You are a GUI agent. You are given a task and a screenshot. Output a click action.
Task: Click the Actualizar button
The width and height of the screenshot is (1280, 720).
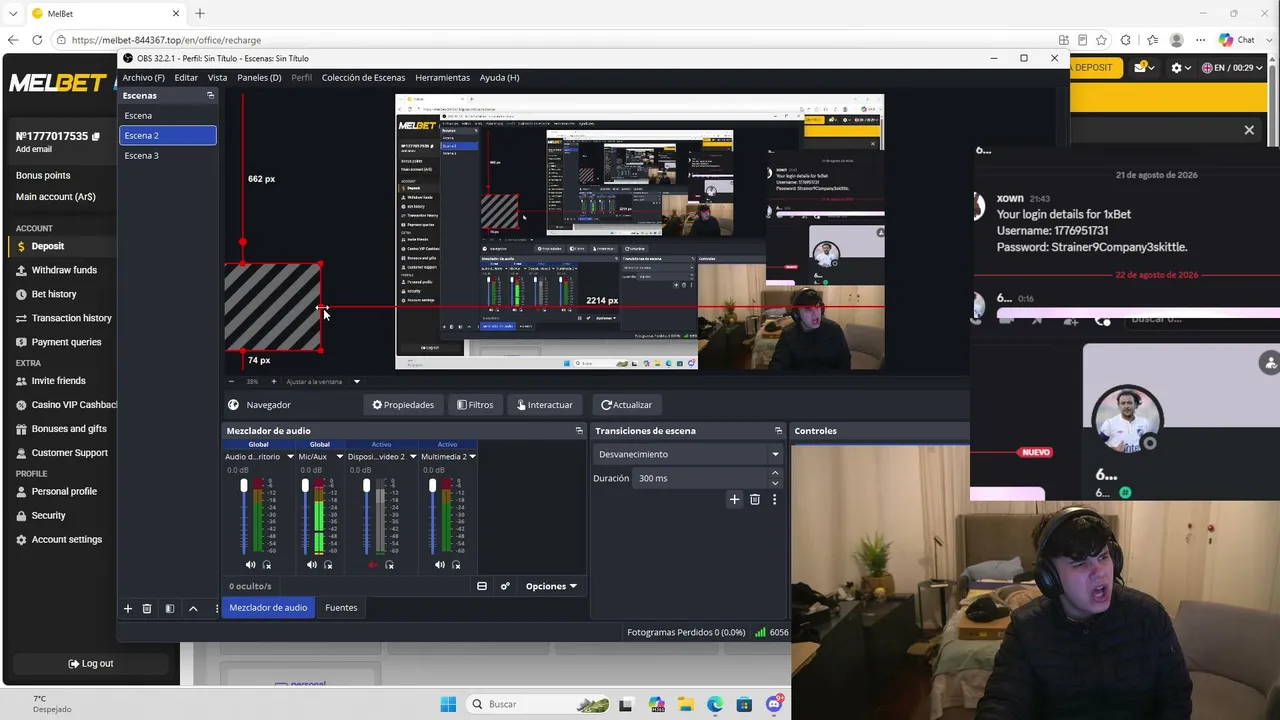point(626,405)
